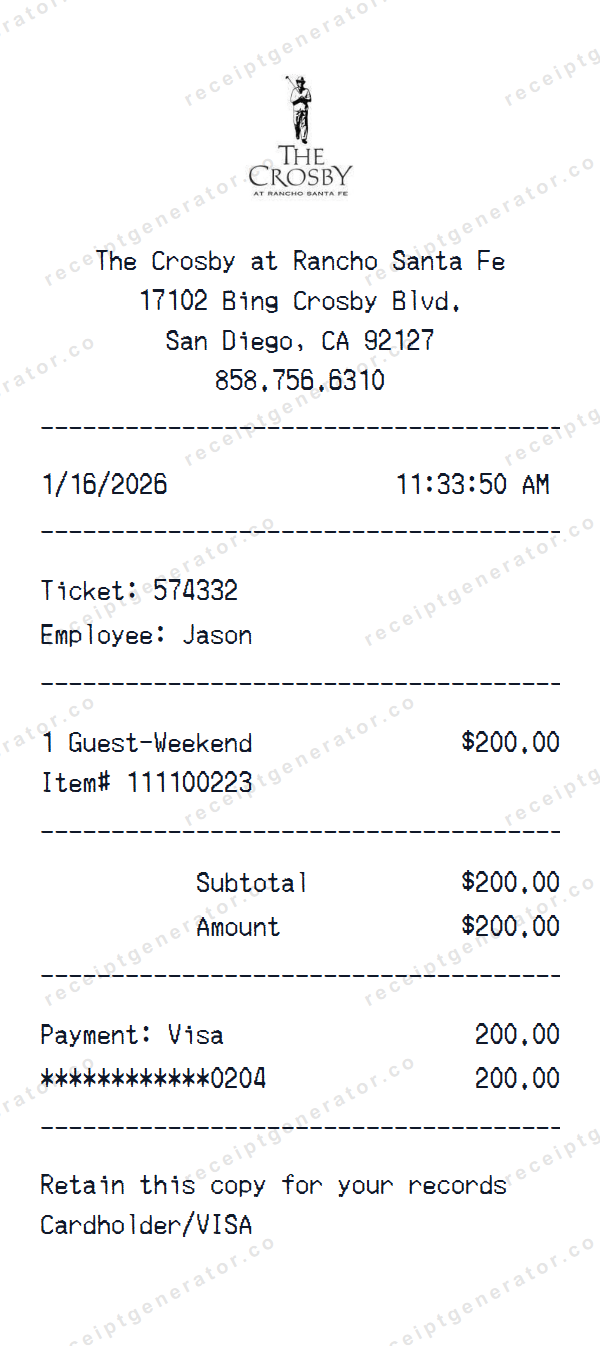600x1346 pixels.
Task: Select the 17102 Bing Crosby Blvd address line
Action: (300, 301)
